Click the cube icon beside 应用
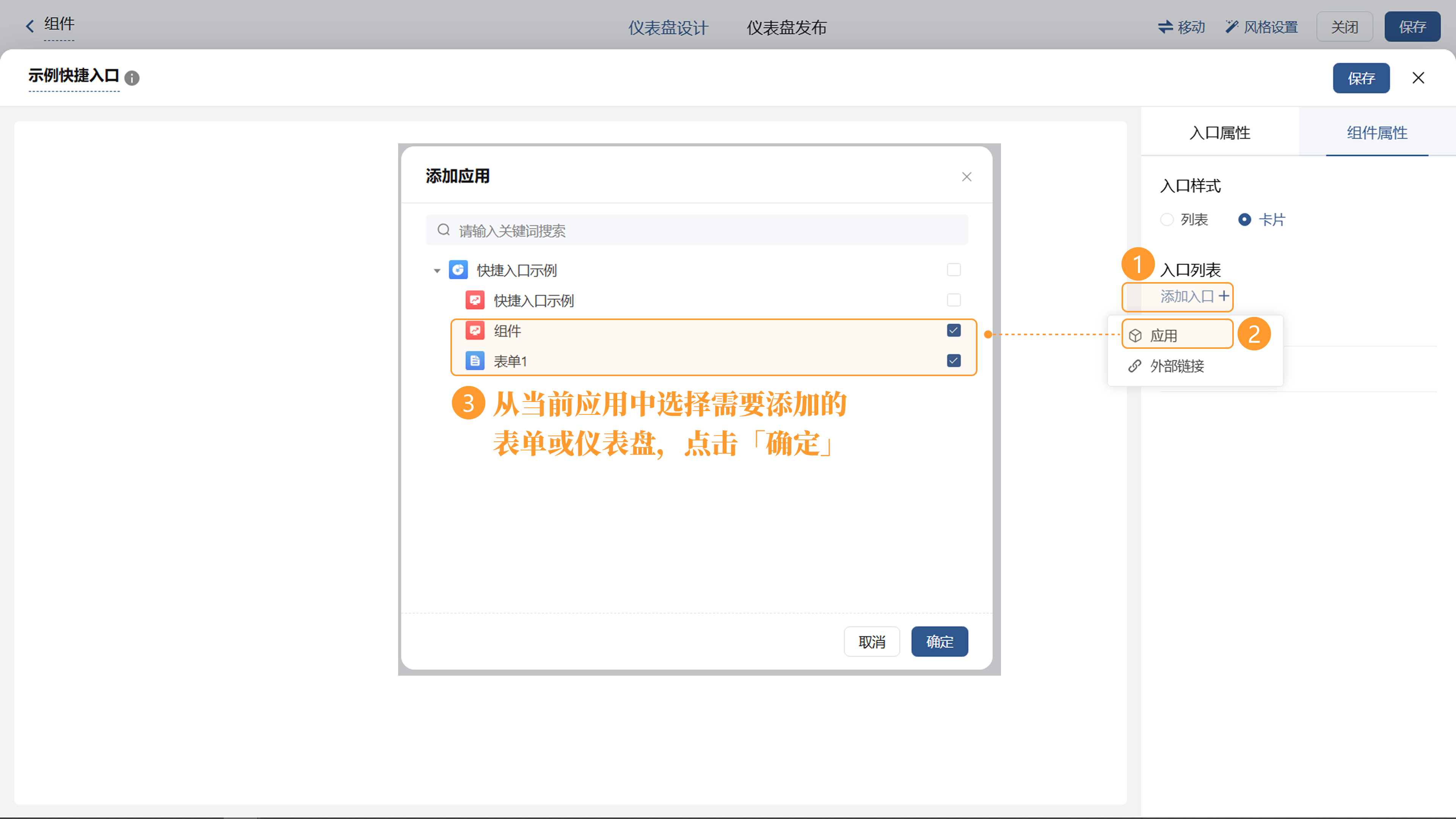The image size is (1456, 819). pyautogui.click(x=1135, y=336)
